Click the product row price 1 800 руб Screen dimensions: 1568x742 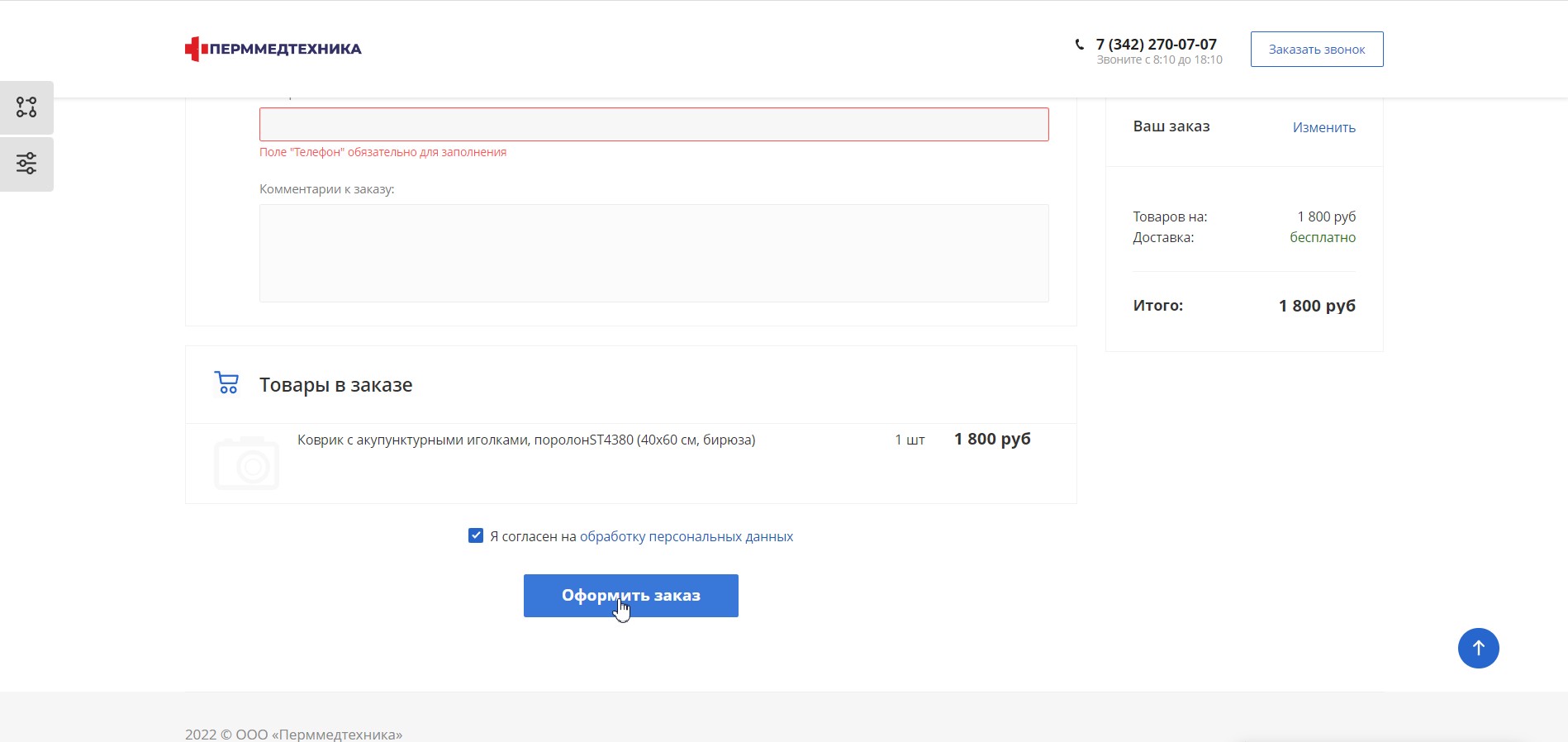pyautogui.click(x=992, y=439)
